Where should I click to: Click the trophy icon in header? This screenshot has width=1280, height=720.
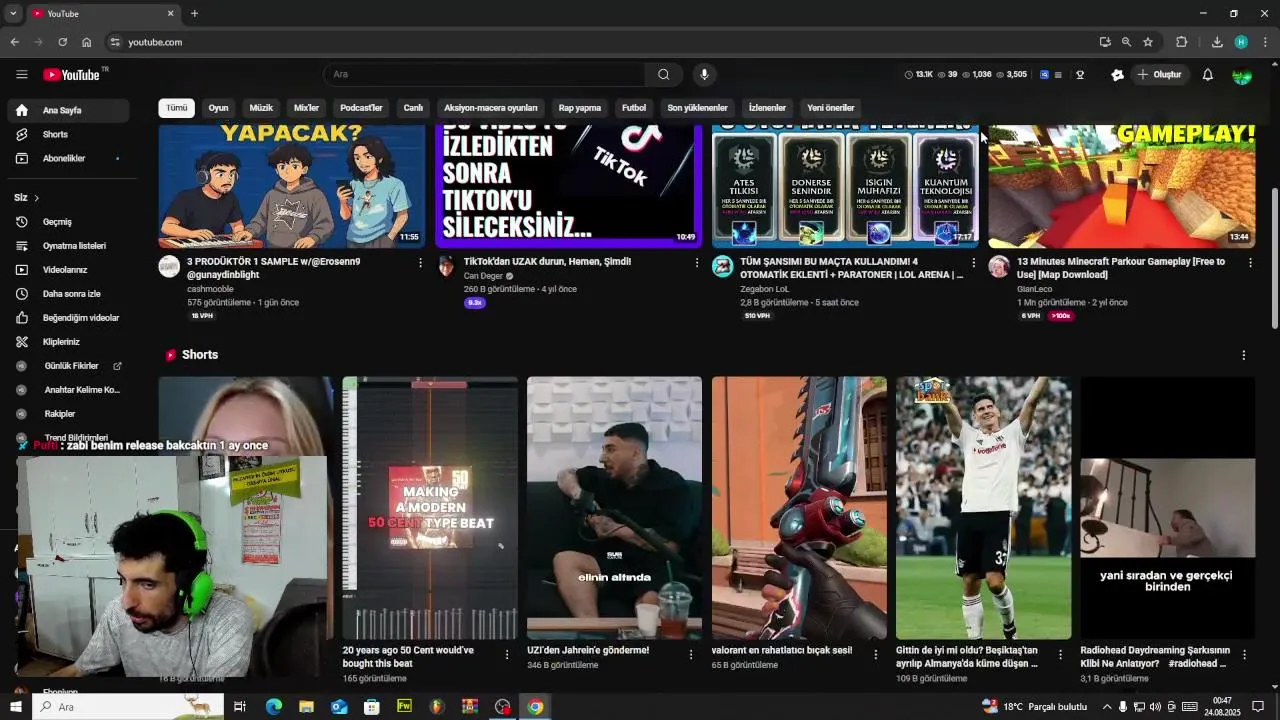click(1080, 74)
